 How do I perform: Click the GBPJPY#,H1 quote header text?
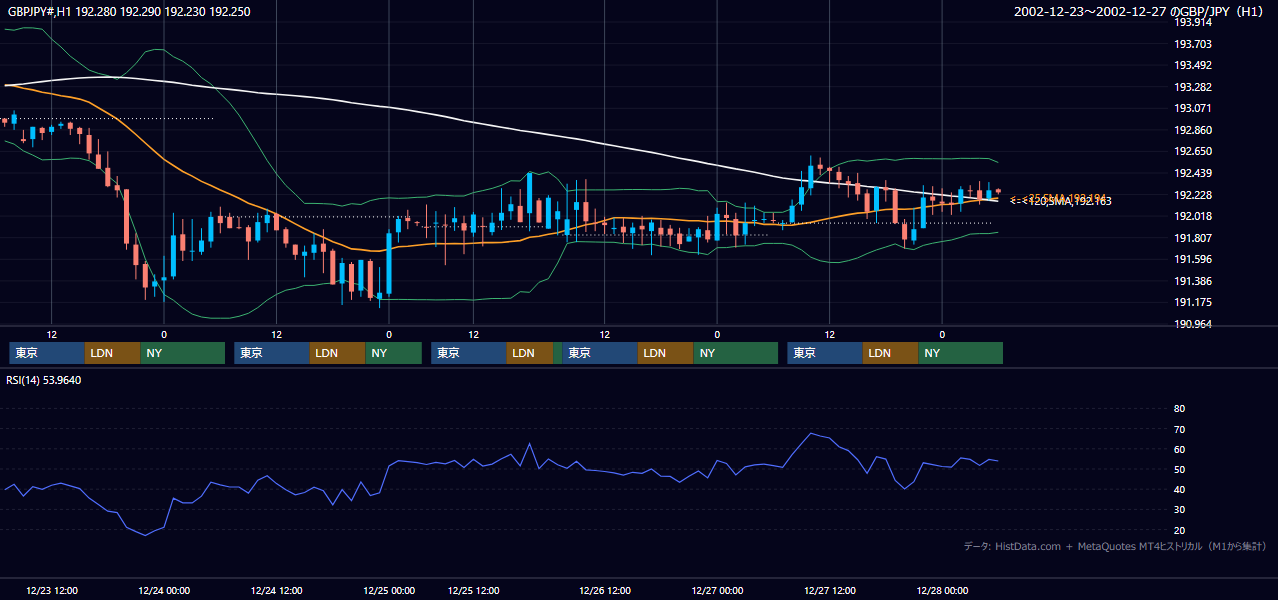pyautogui.click(x=129, y=12)
